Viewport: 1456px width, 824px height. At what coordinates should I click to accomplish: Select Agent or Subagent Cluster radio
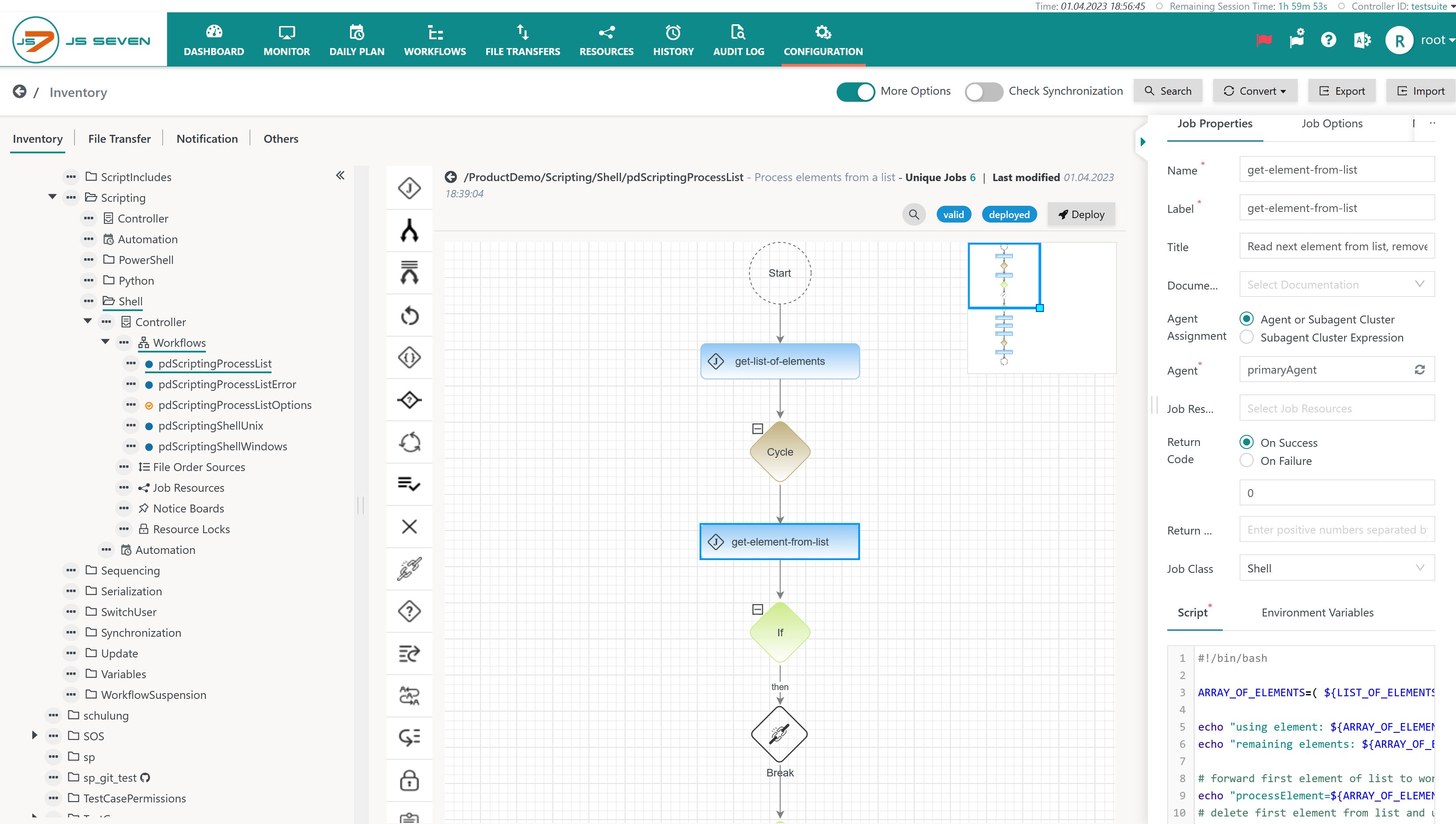(1246, 319)
